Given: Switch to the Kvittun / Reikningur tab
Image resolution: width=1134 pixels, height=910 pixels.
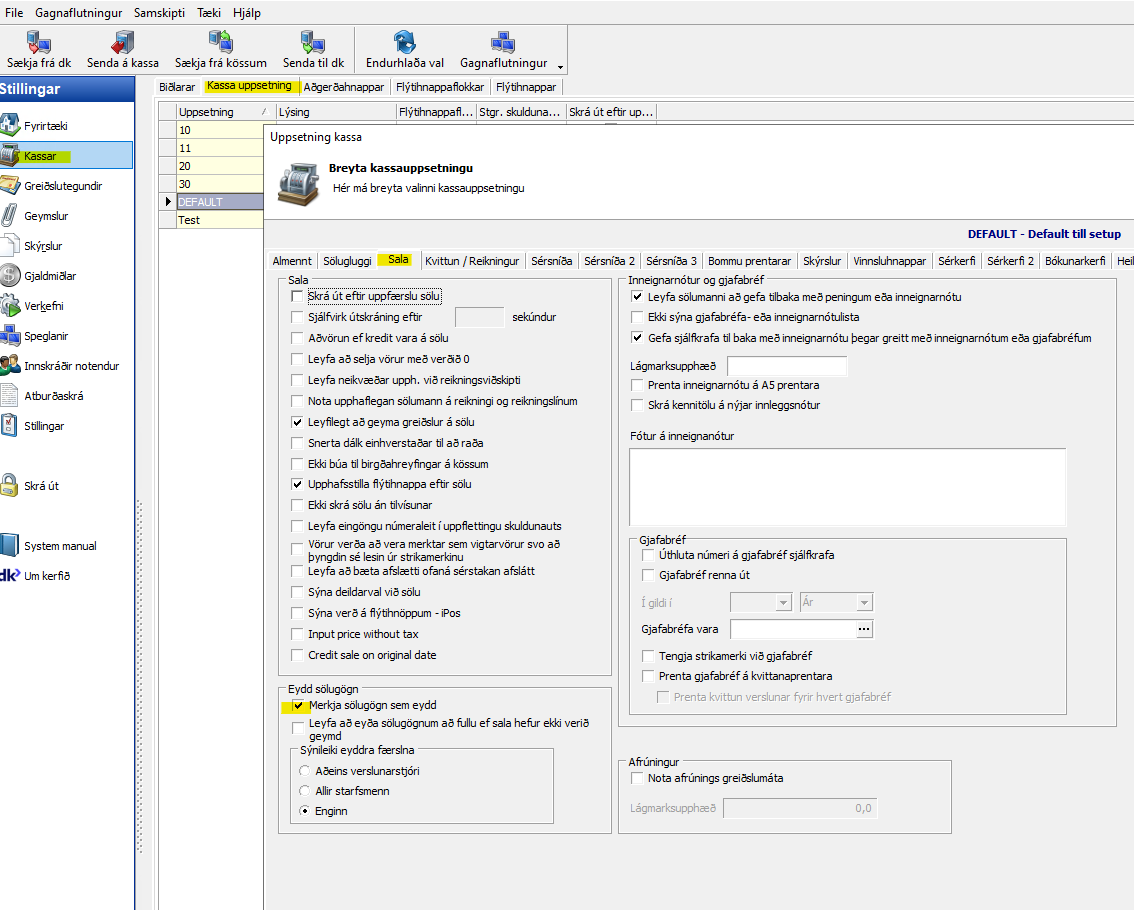Looking at the screenshot, I should click(x=472, y=261).
